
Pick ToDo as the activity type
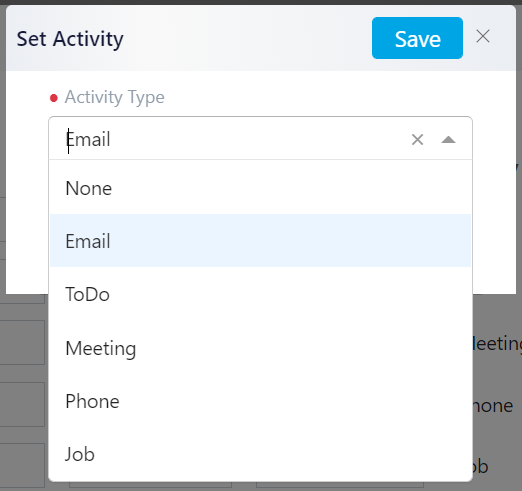pyautogui.click(x=260, y=294)
